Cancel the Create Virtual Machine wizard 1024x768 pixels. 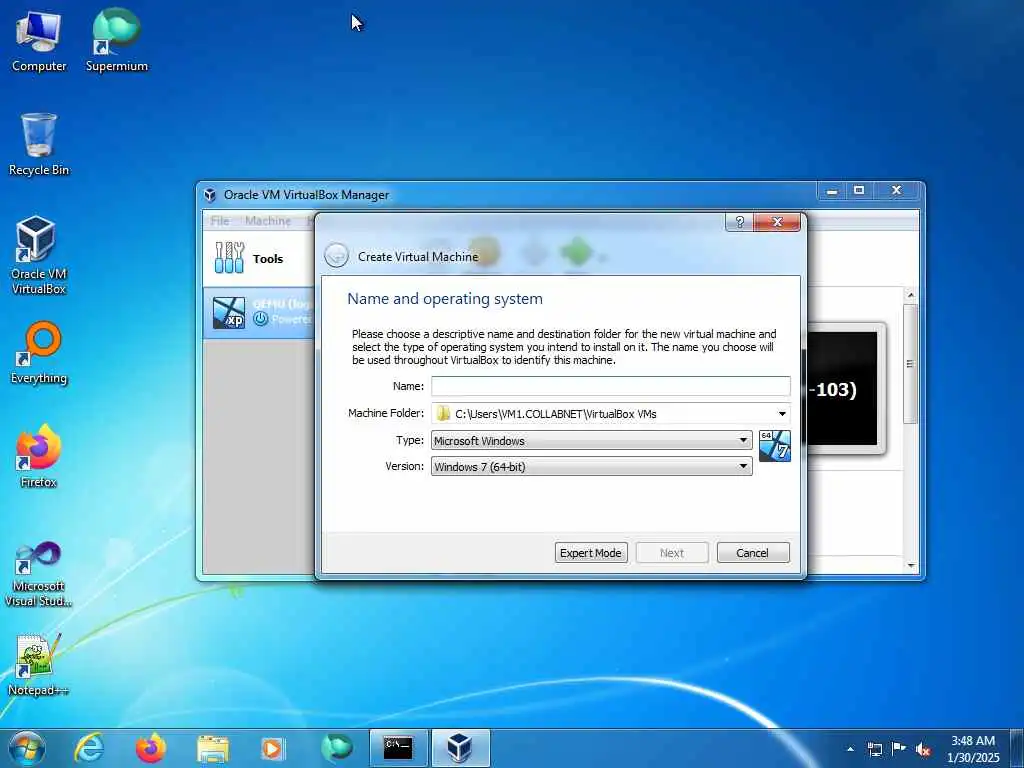click(x=753, y=552)
